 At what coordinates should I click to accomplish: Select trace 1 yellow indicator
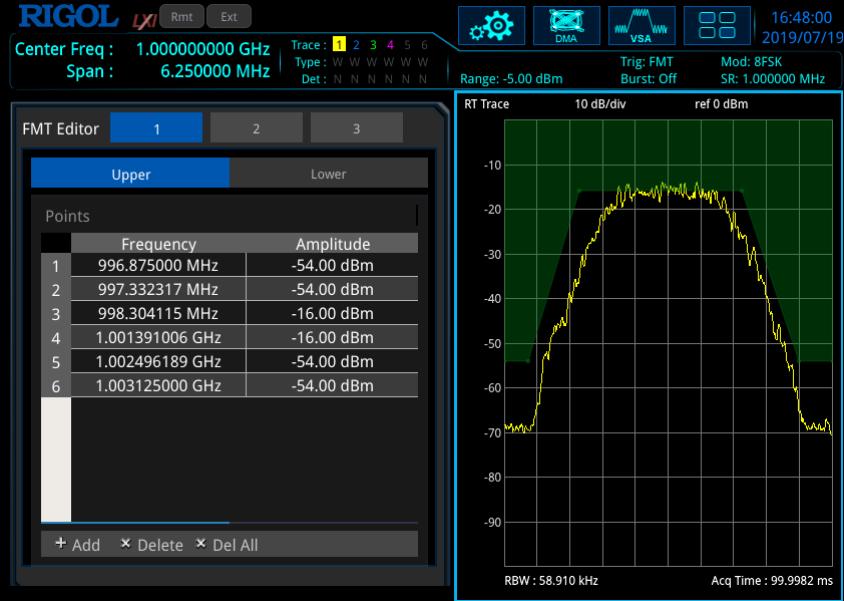pos(339,44)
